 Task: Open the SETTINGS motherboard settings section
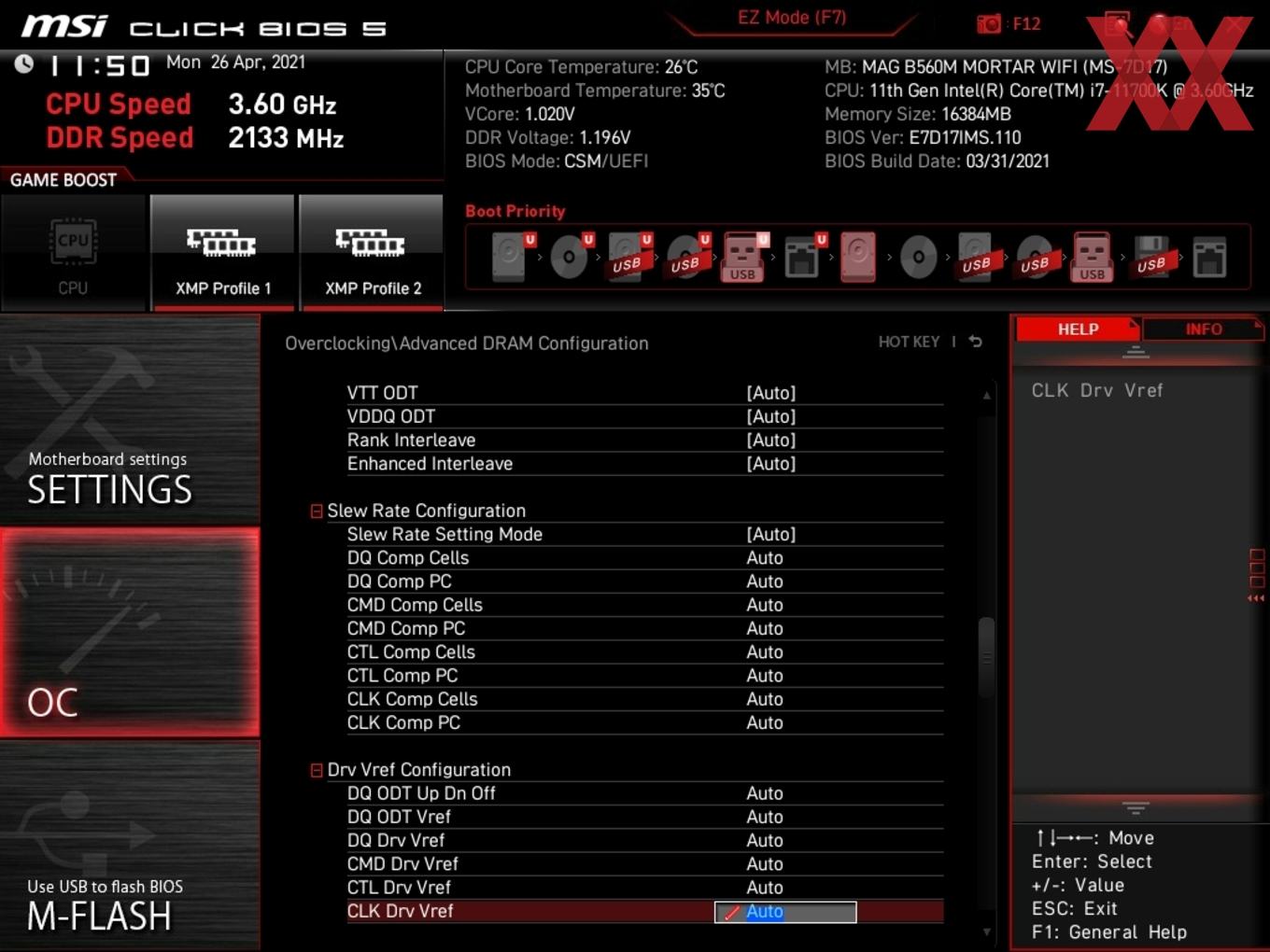coord(130,419)
